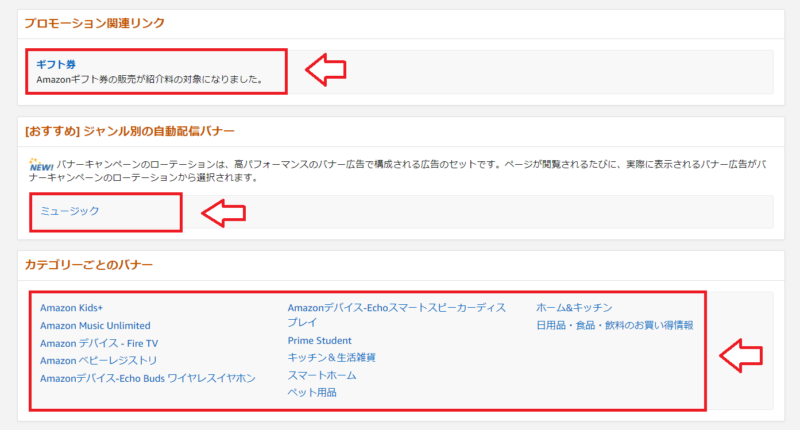Image resolution: width=800 pixels, height=430 pixels.
Task: Open ホーム&キッチン banner category
Action: point(574,308)
